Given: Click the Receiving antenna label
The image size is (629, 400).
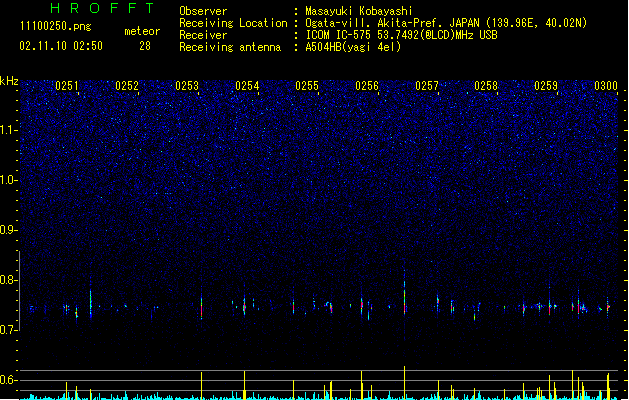Looking at the screenshot, I should [230, 47].
